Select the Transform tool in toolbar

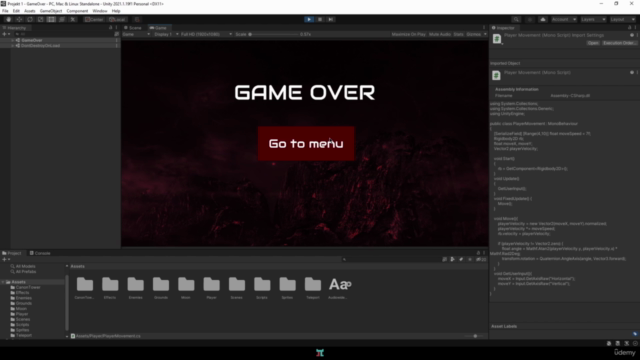tap(62, 19)
